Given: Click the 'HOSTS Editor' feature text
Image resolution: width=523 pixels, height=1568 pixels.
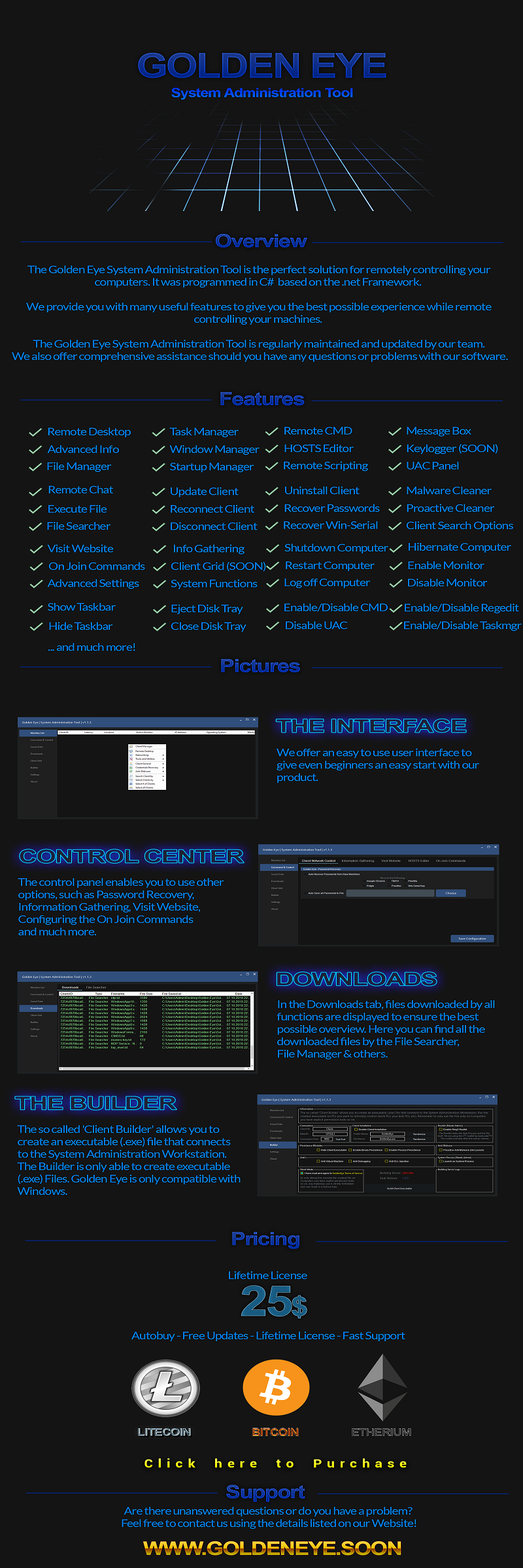Looking at the screenshot, I should click(x=318, y=448).
